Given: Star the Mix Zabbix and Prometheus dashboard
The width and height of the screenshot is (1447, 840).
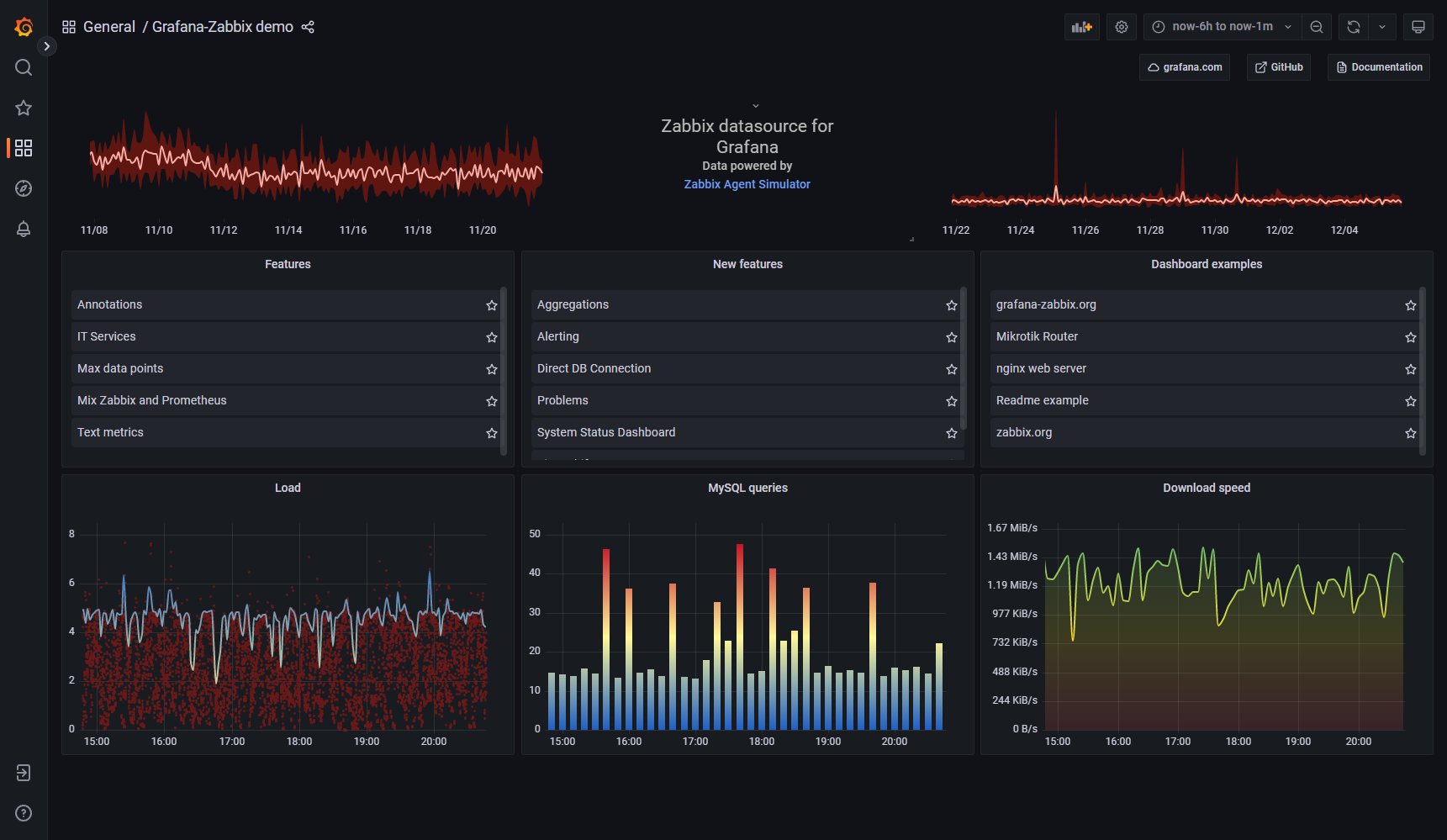Looking at the screenshot, I should pos(492,401).
